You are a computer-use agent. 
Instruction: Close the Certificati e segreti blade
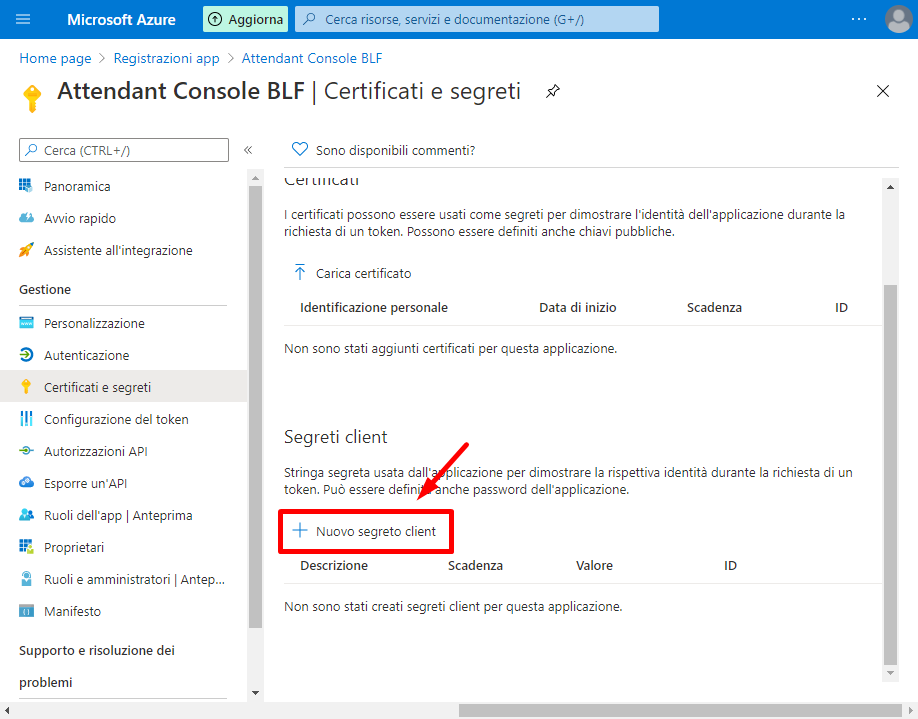(882, 91)
